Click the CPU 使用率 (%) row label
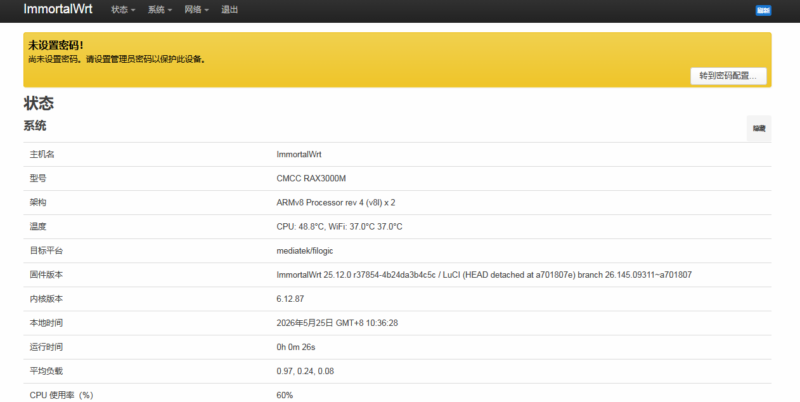The image size is (800, 402). point(61,395)
